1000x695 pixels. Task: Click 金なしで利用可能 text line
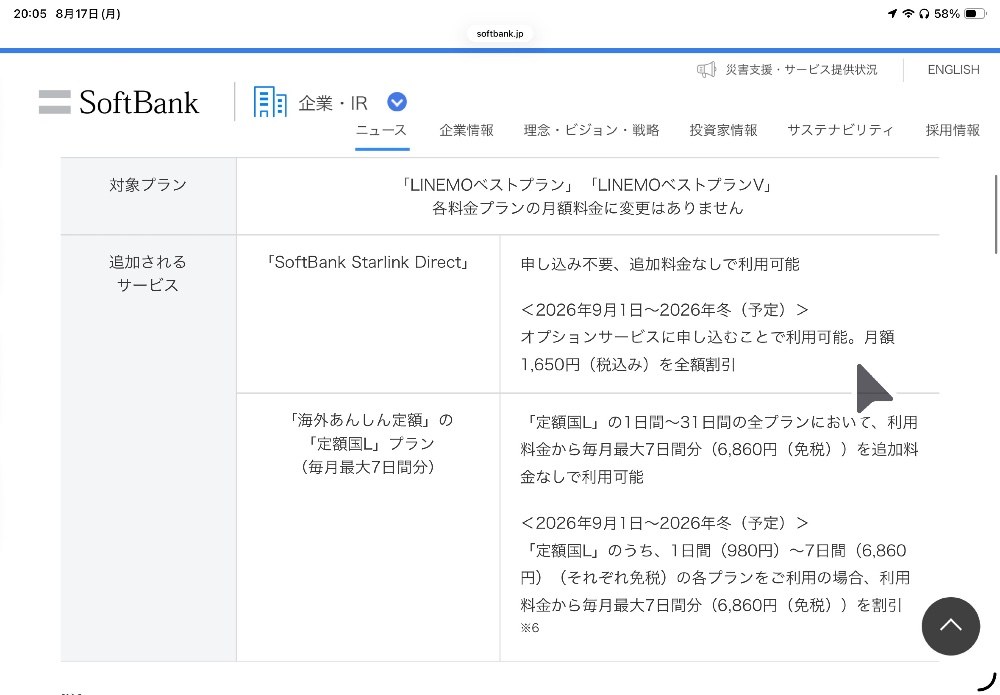(582, 477)
